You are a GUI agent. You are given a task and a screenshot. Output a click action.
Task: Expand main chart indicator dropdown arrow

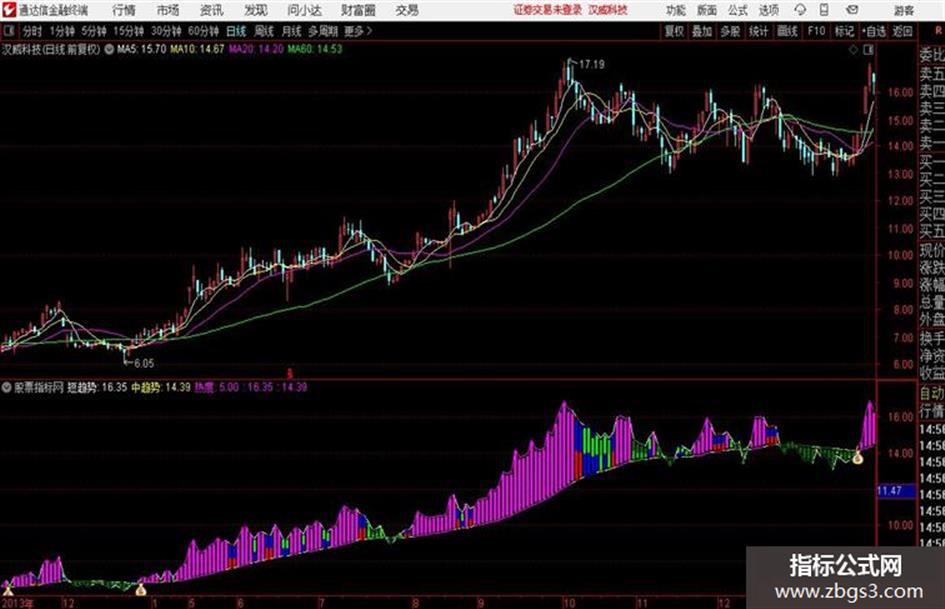click(109, 49)
